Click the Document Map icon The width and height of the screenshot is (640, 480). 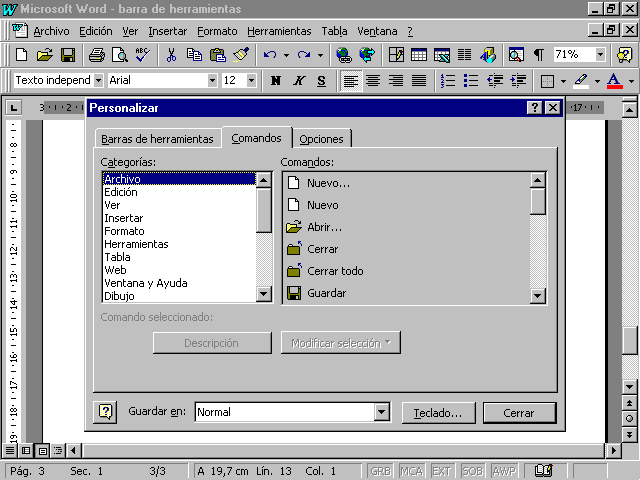[x=516, y=55]
